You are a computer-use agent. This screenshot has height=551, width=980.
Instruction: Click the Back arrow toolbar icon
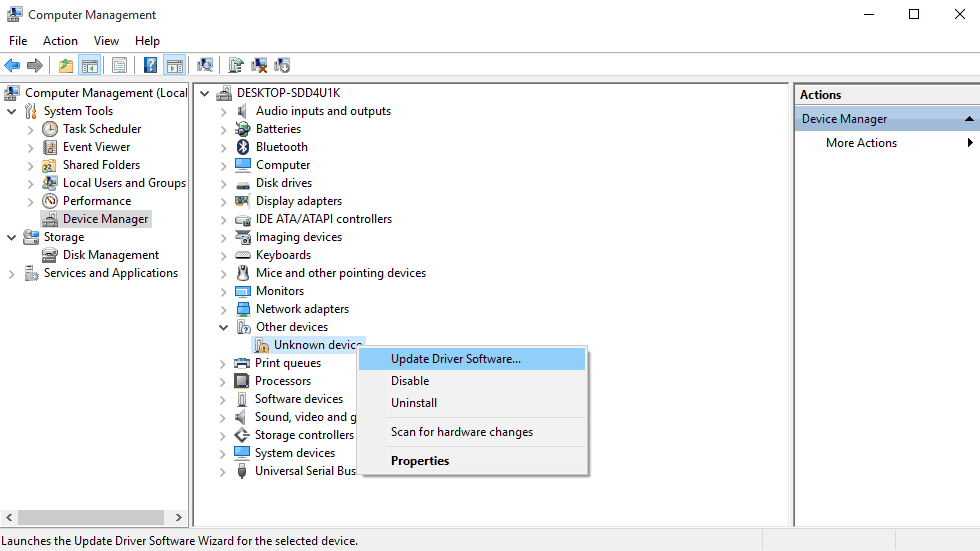tap(12, 65)
